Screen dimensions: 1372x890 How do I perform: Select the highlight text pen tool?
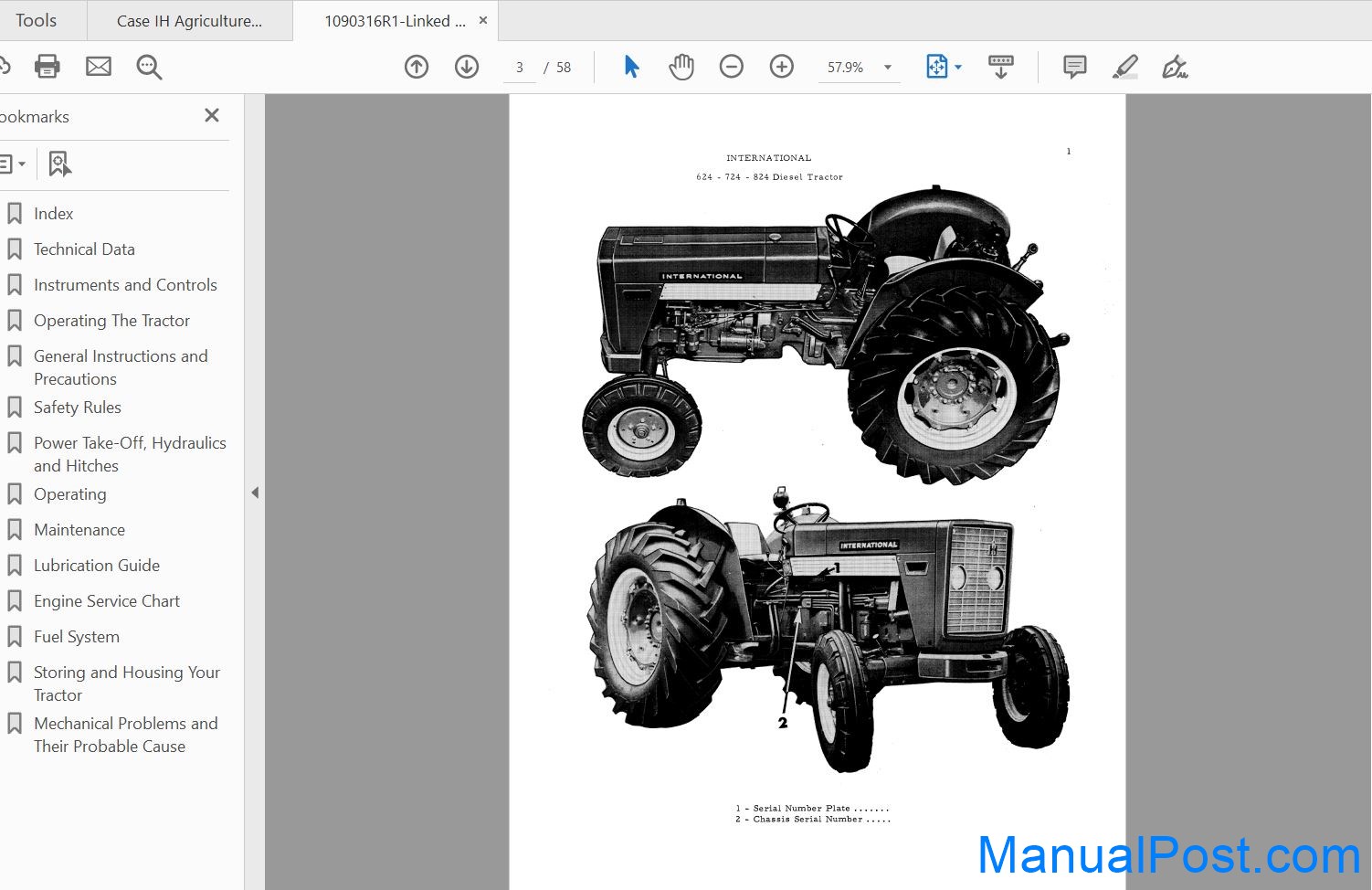[x=1125, y=67]
